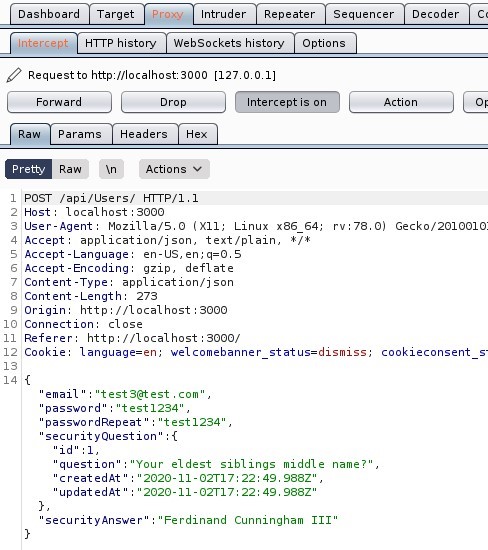The width and height of the screenshot is (488, 550).
Task: Select the Raw message tab
Action: pos(29,134)
